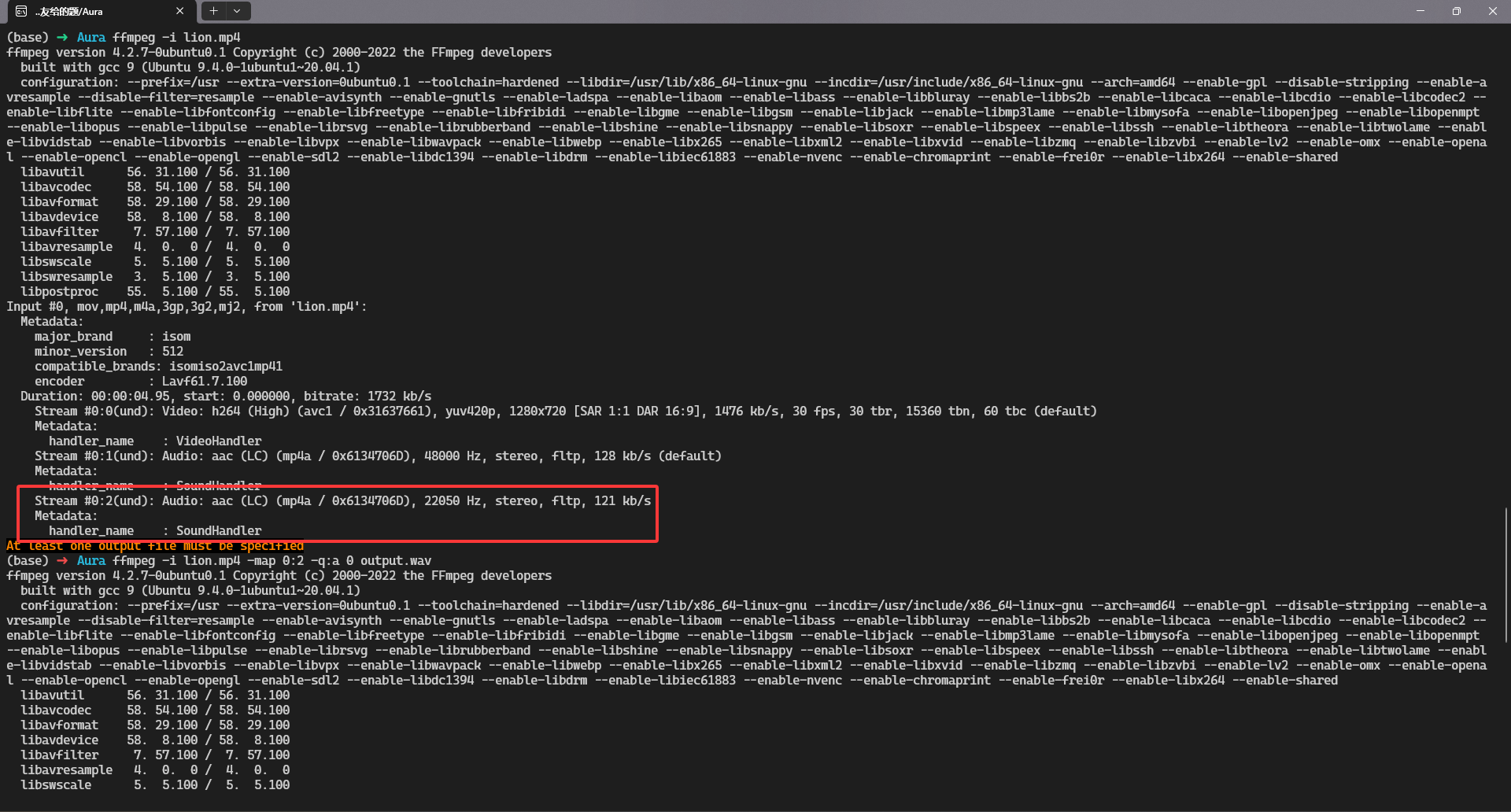
Task: Click 'At least one output file' error
Action: click(155, 545)
